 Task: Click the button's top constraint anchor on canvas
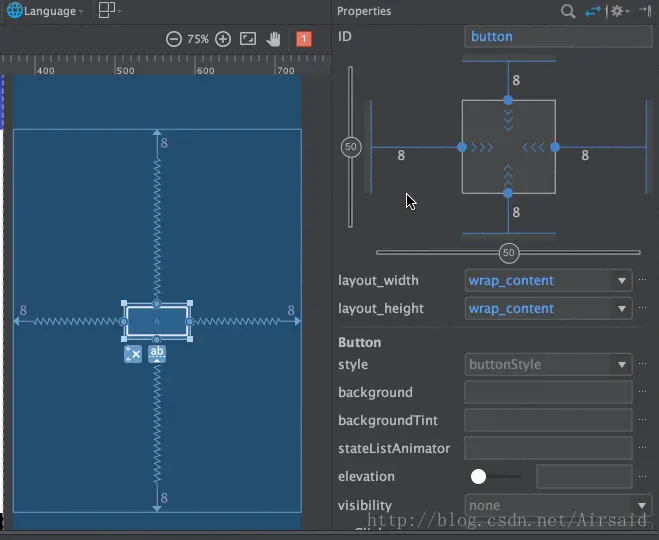coord(157,303)
